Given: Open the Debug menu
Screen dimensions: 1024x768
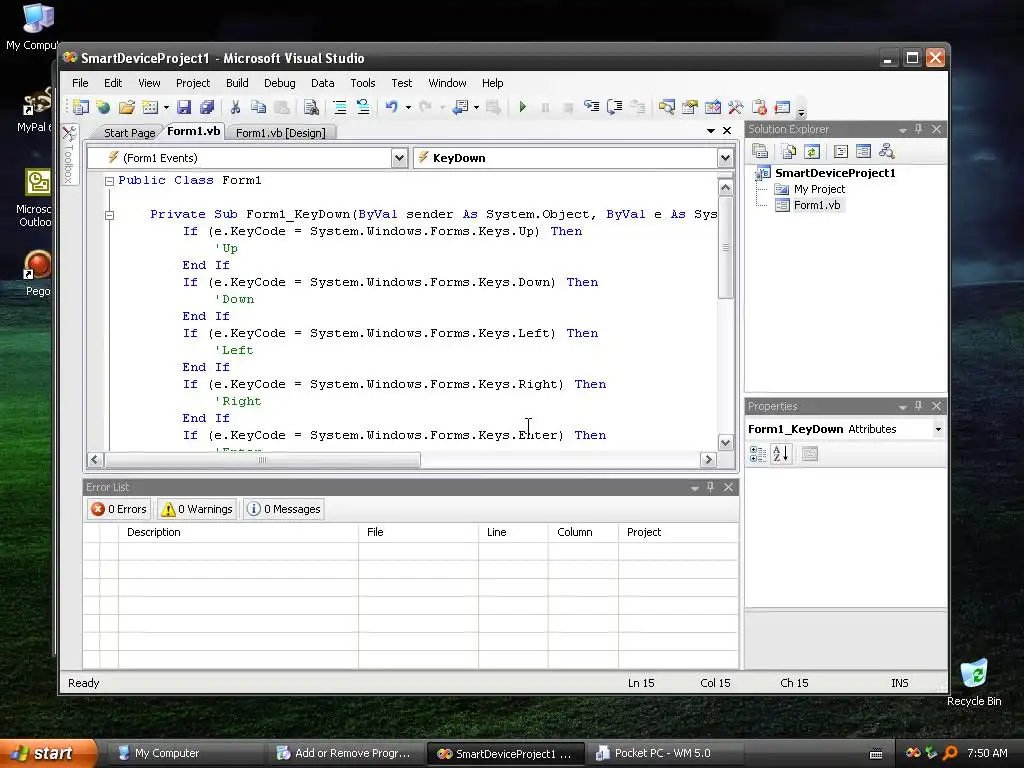Looking at the screenshot, I should pyautogui.click(x=280, y=83).
